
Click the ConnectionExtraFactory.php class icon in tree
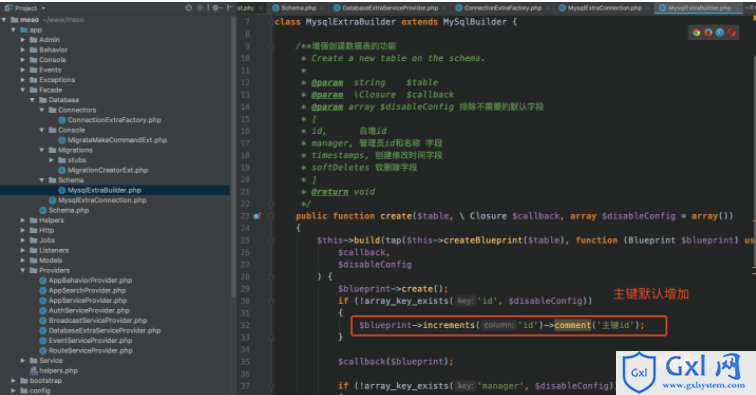click(x=62, y=120)
